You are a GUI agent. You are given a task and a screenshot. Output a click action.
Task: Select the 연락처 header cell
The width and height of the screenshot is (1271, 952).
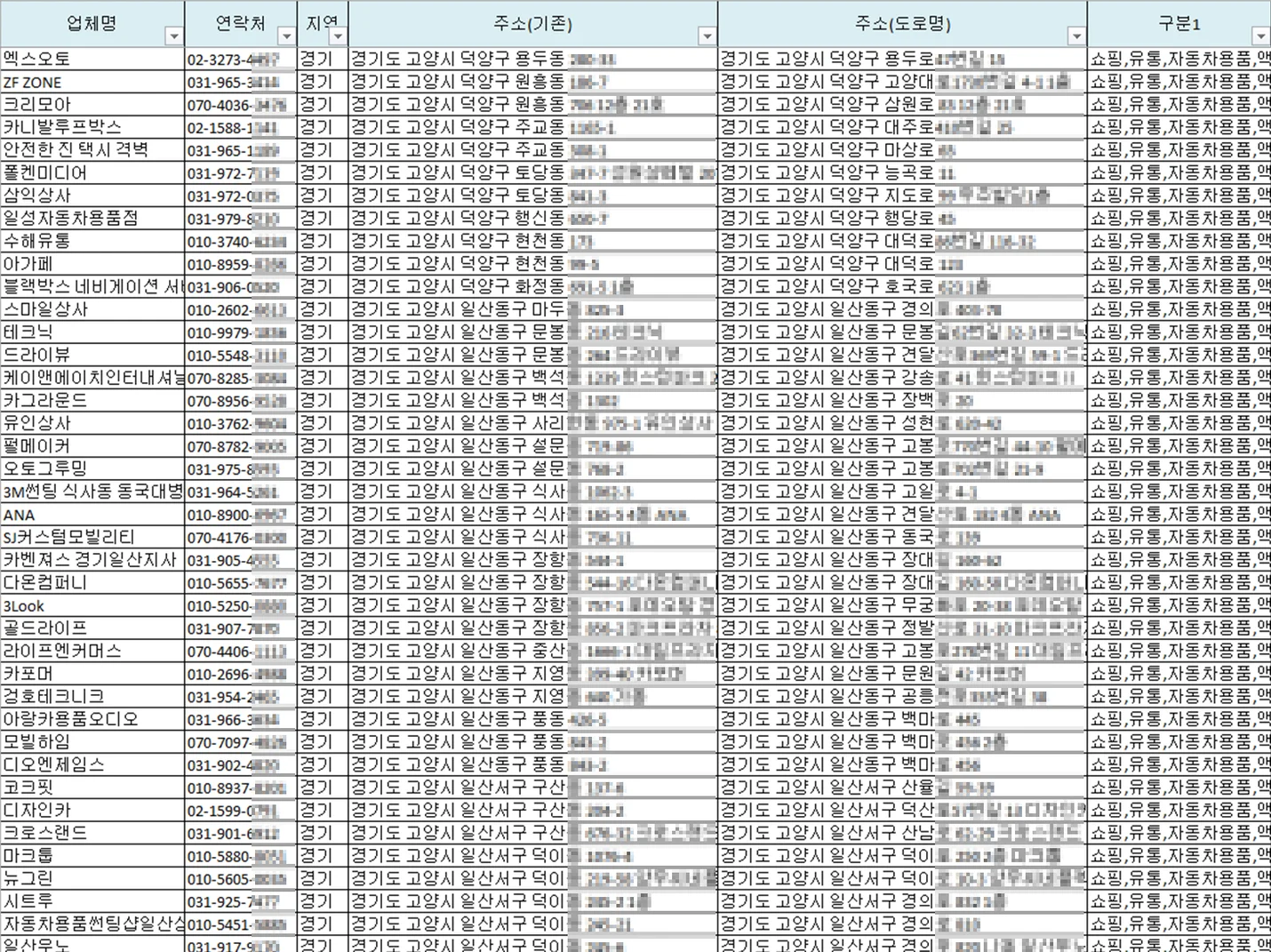[x=241, y=24]
